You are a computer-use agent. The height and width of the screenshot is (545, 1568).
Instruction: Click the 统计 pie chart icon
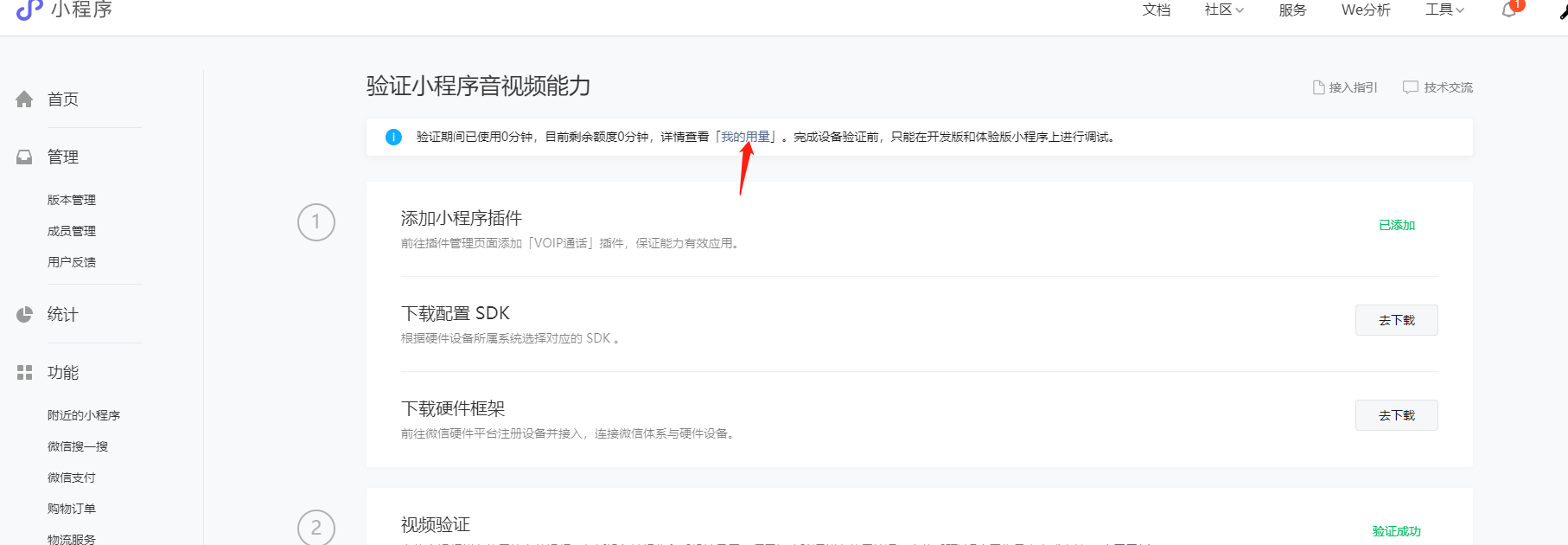point(24,315)
